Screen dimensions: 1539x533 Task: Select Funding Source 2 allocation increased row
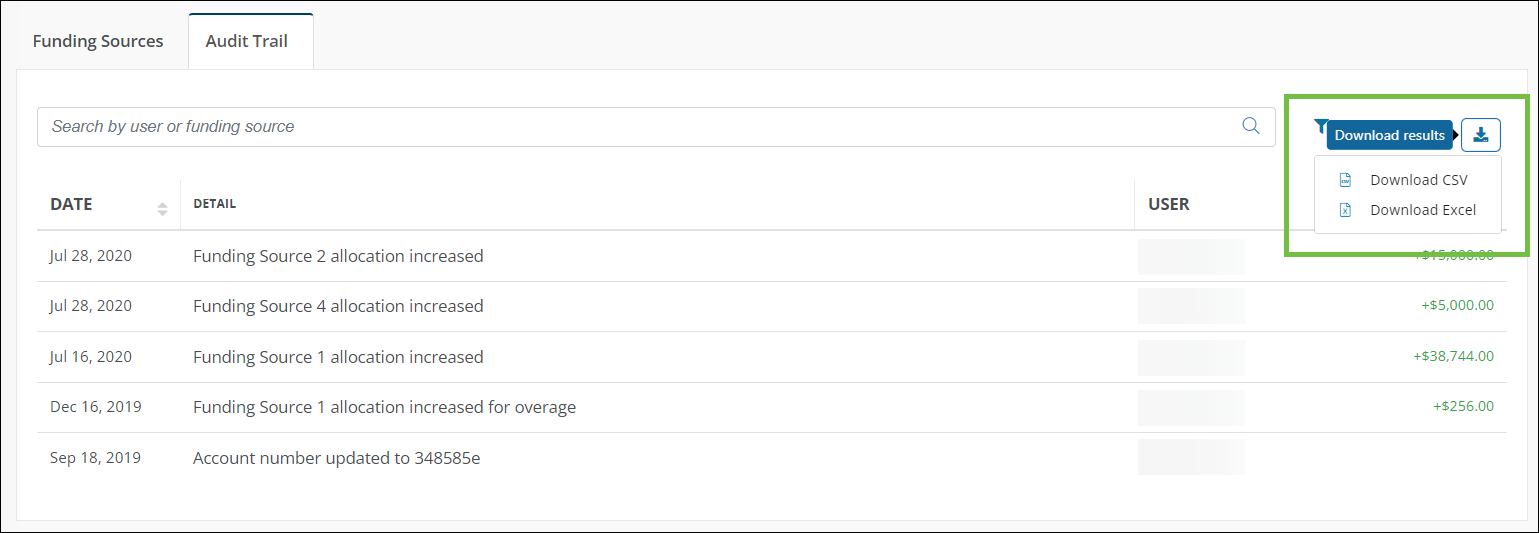click(770, 256)
